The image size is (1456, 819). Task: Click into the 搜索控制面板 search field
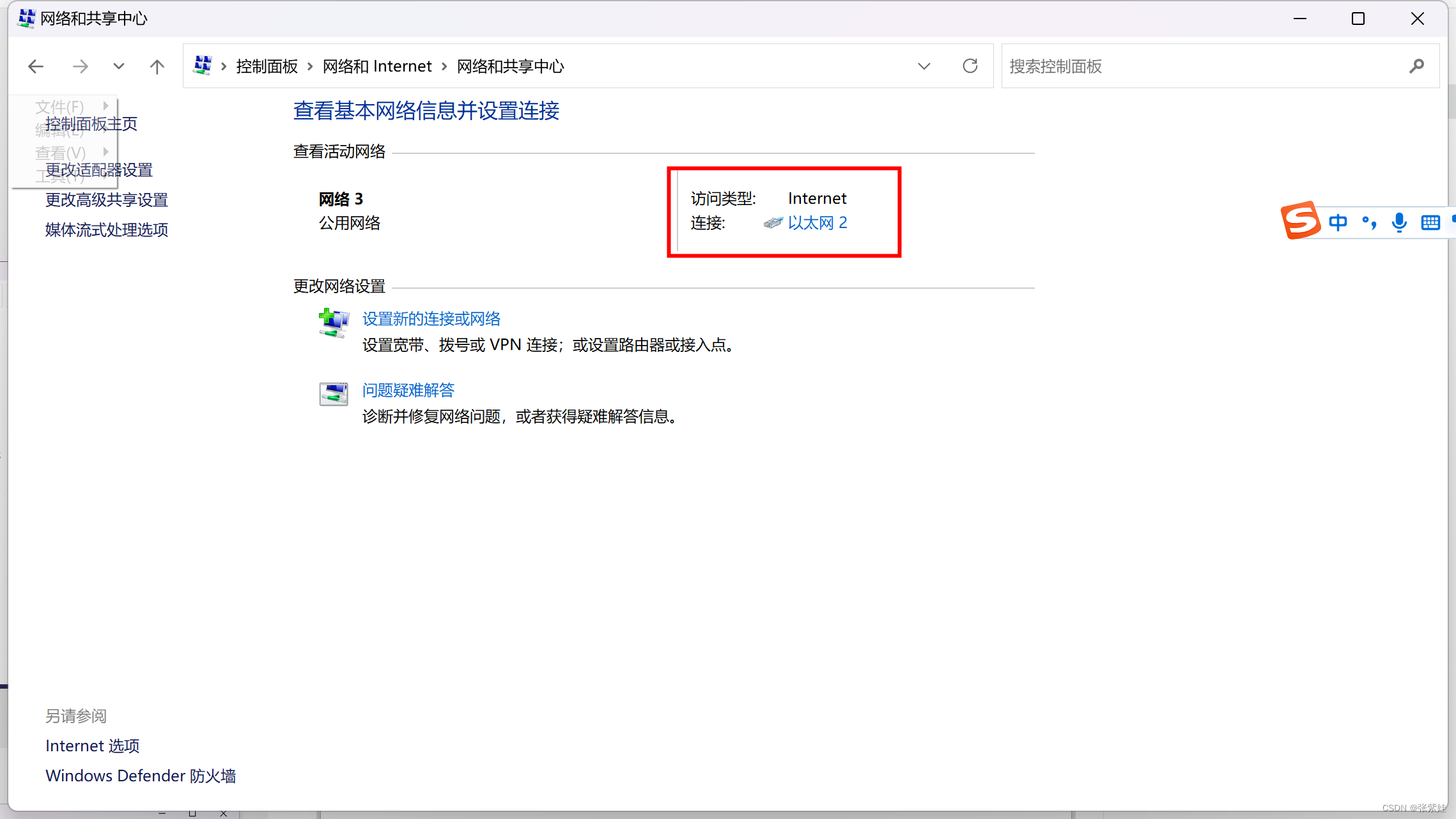(x=1202, y=66)
